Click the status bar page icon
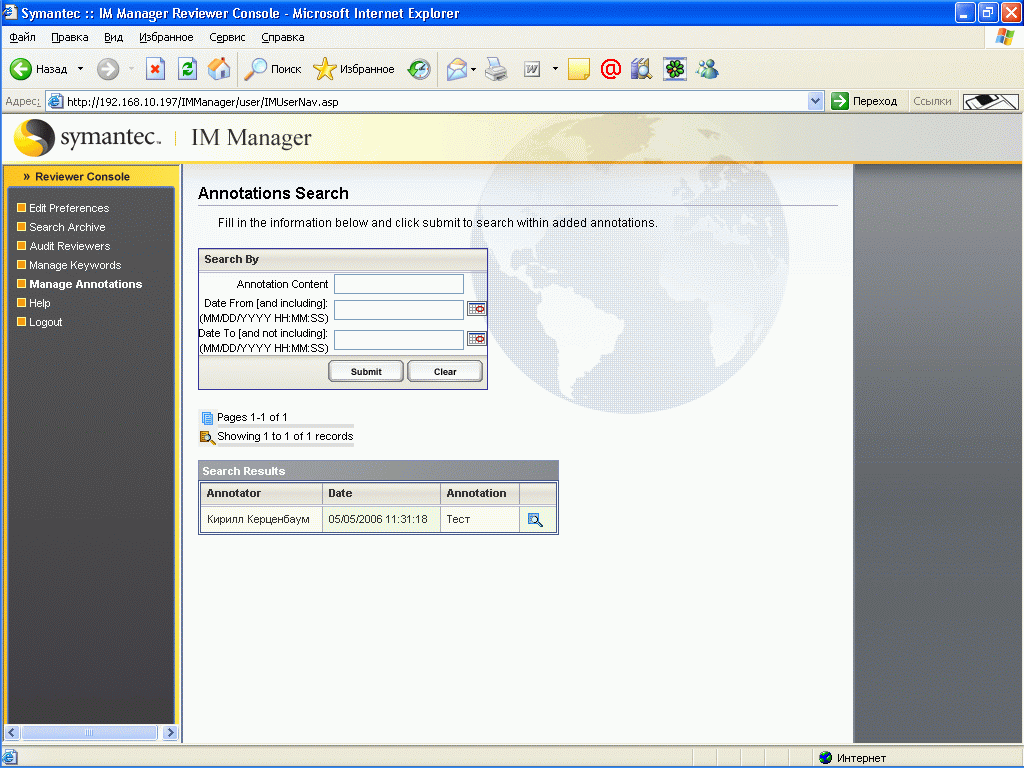Screen dimensions: 1024x768 point(10,758)
